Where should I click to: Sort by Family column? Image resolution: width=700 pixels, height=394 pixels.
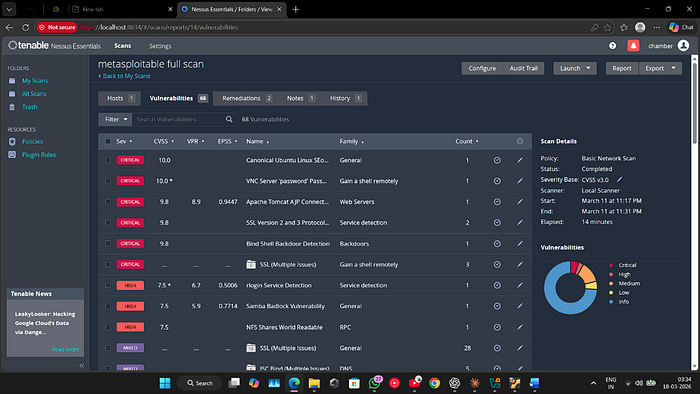point(351,141)
